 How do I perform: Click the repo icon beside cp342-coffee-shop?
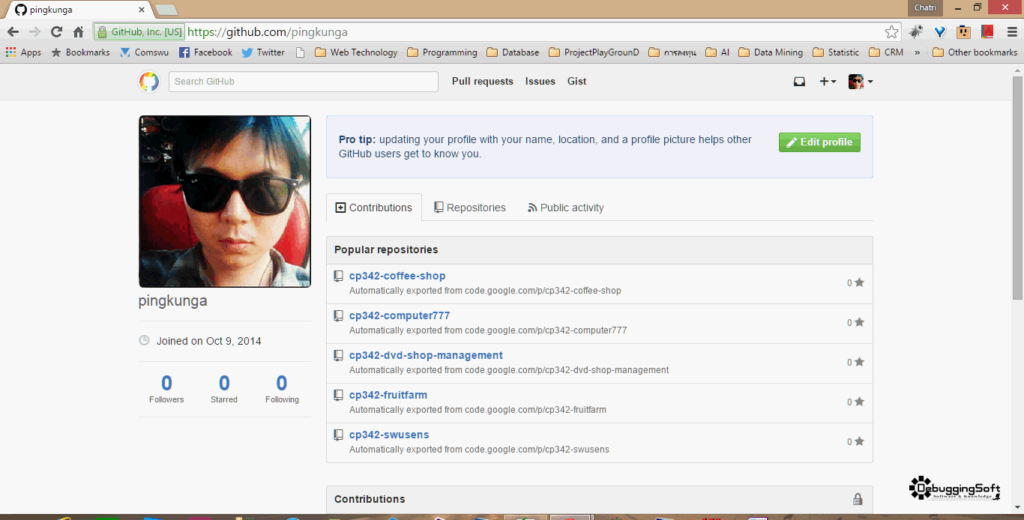point(338,276)
